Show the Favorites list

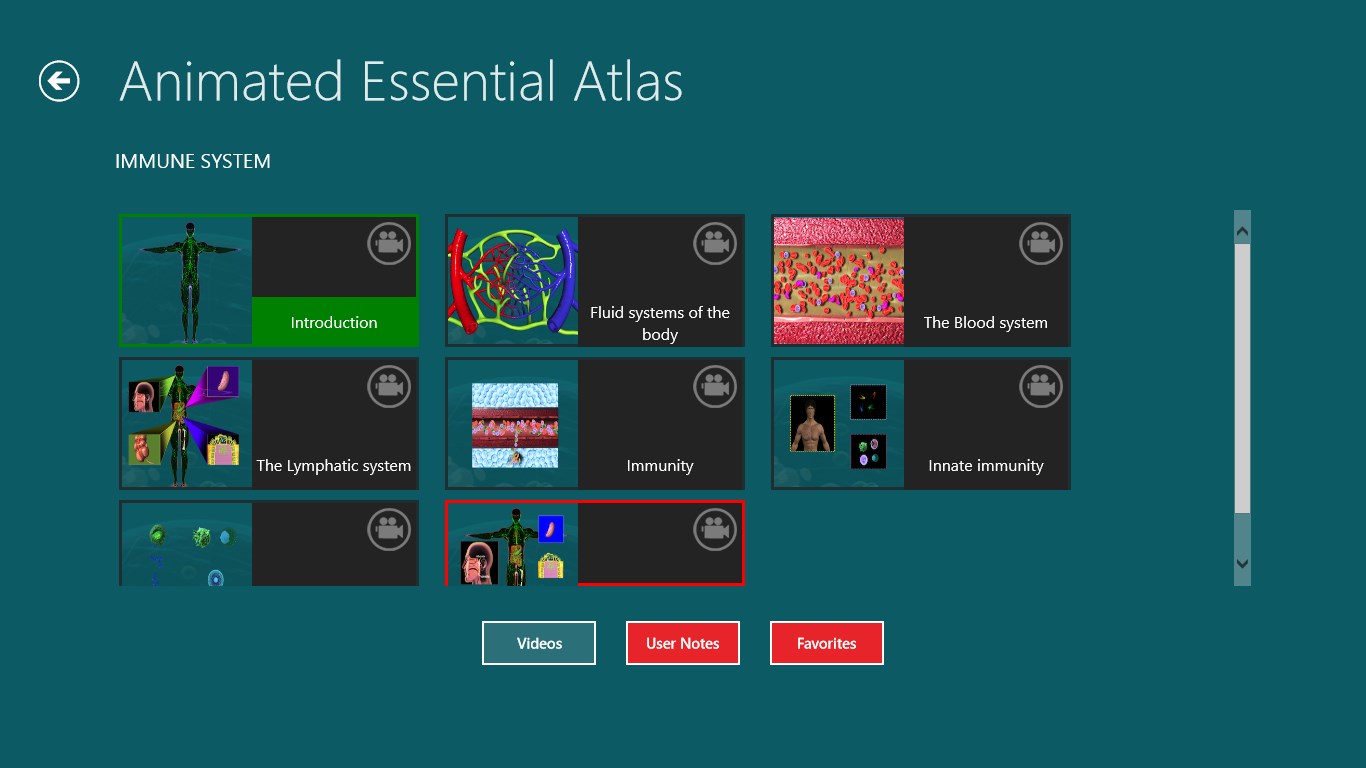(x=827, y=643)
